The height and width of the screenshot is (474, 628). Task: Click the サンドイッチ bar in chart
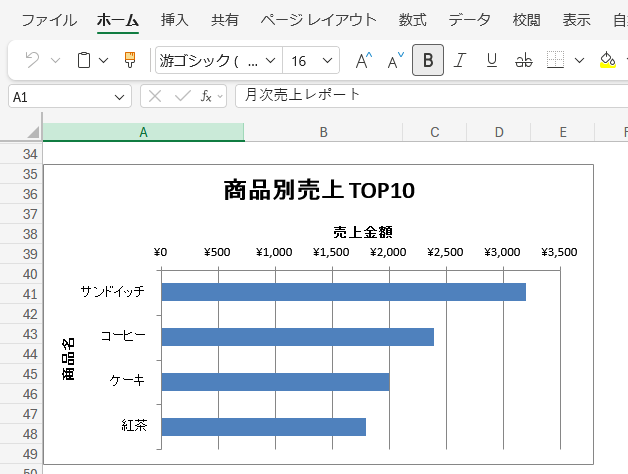[344, 292]
